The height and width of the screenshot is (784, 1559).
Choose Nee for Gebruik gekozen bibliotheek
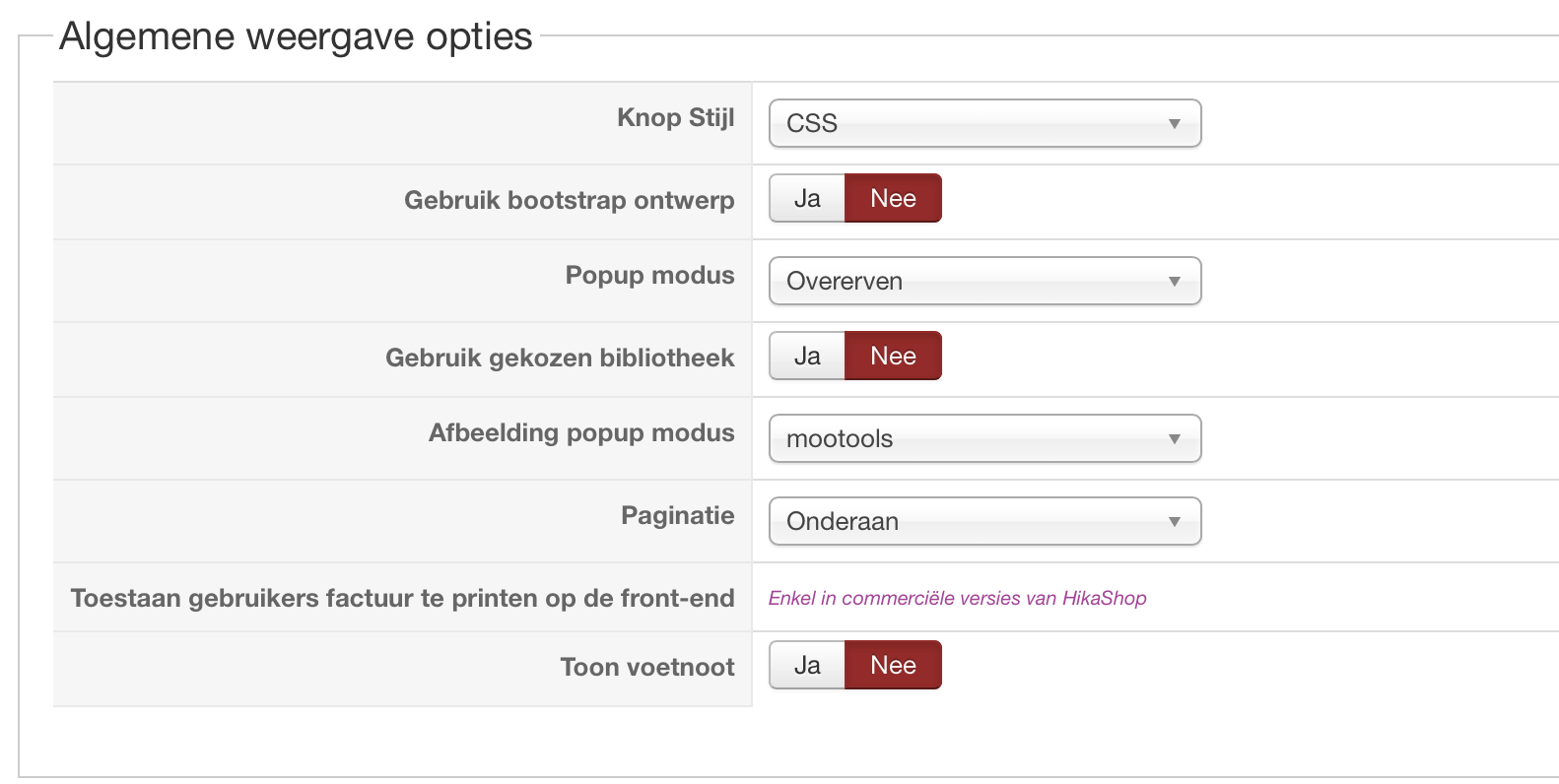pyautogui.click(x=893, y=357)
